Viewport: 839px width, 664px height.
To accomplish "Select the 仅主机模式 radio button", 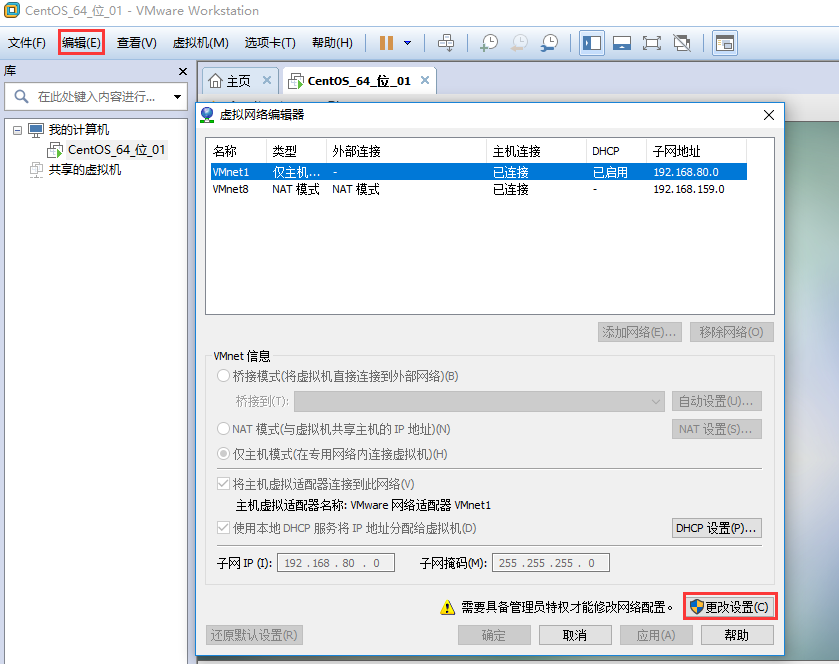I will coord(223,454).
